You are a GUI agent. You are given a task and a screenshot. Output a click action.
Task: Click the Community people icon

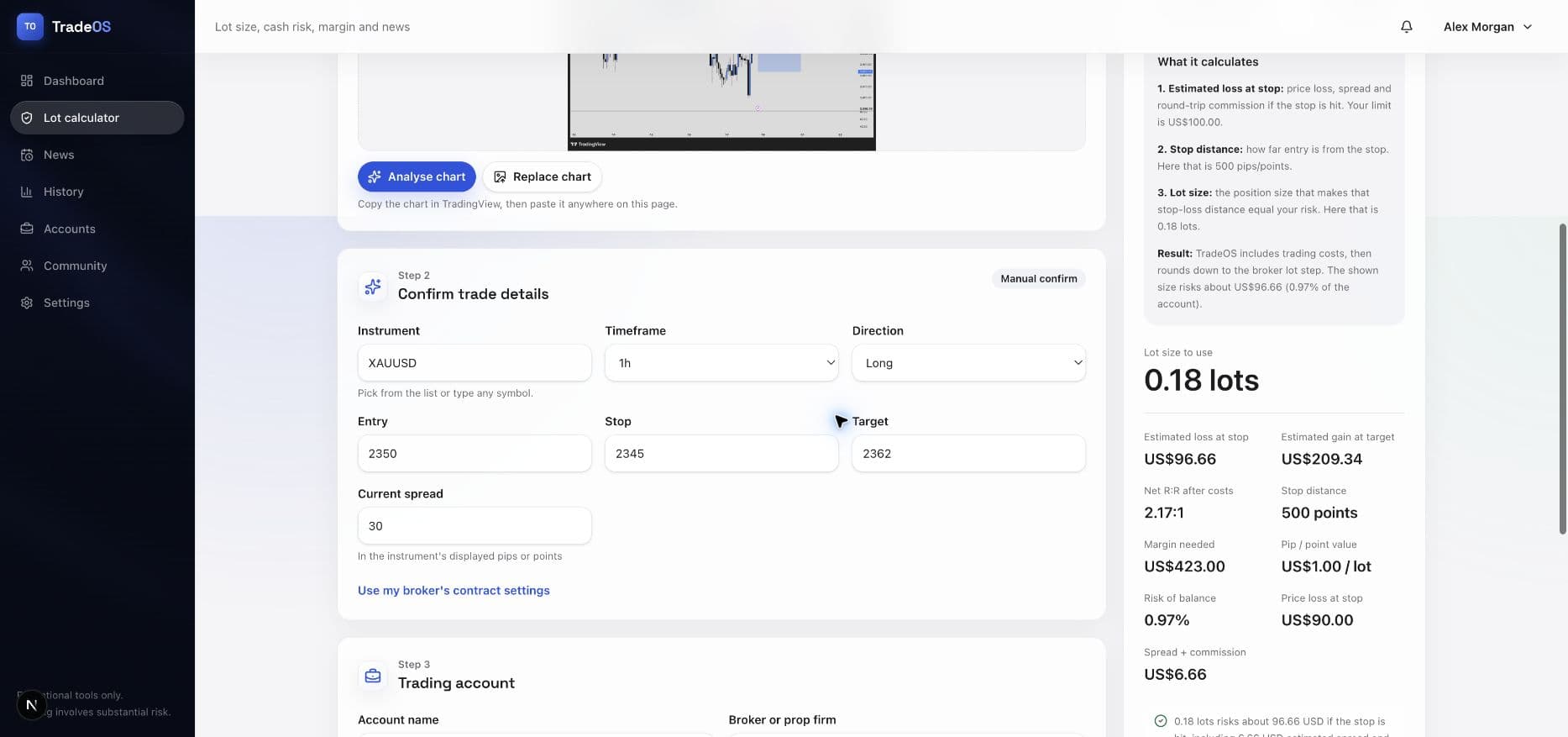(x=27, y=266)
